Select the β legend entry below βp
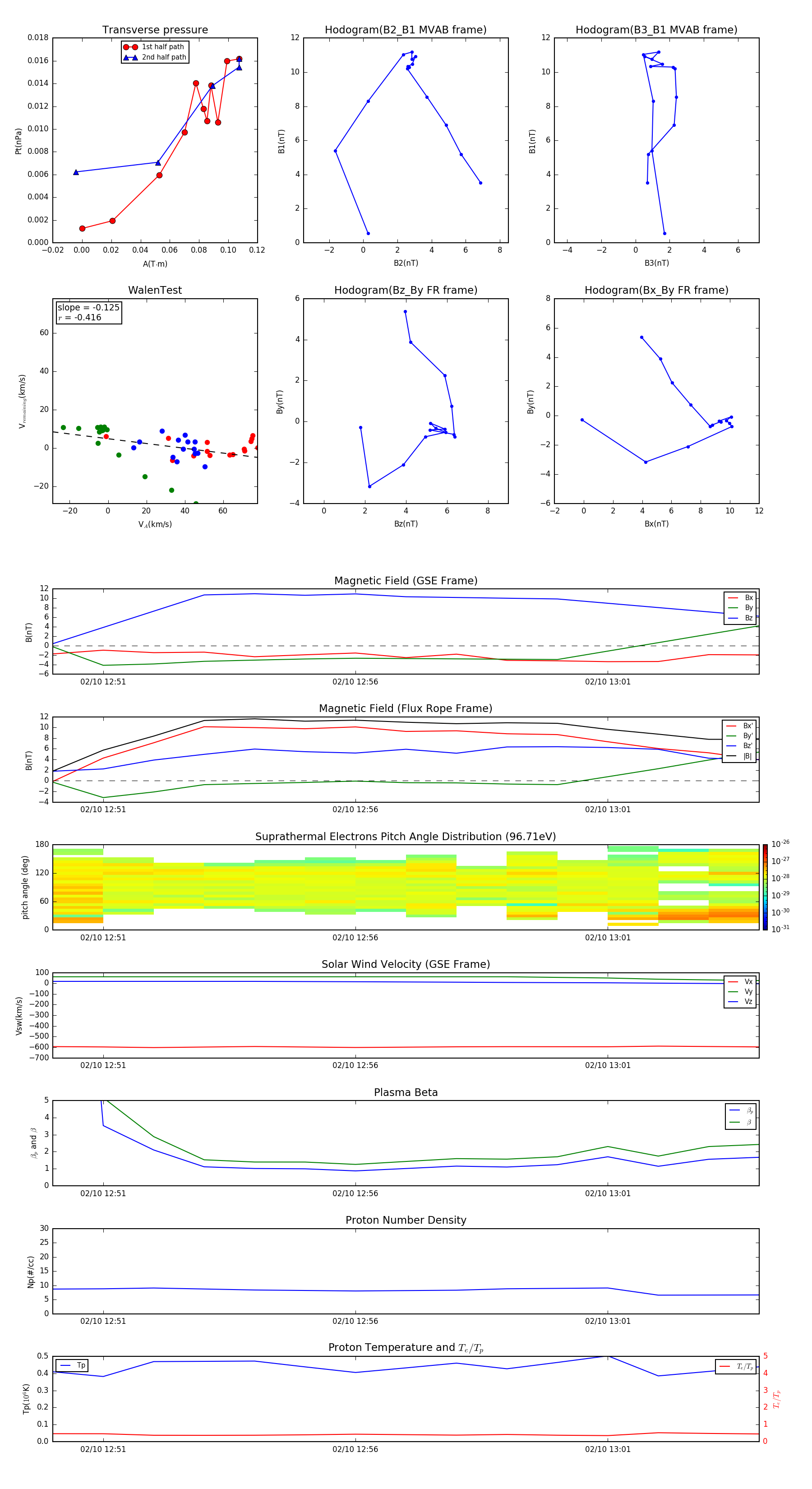This screenshot has width=812, height=1489. (x=741, y=1122)
